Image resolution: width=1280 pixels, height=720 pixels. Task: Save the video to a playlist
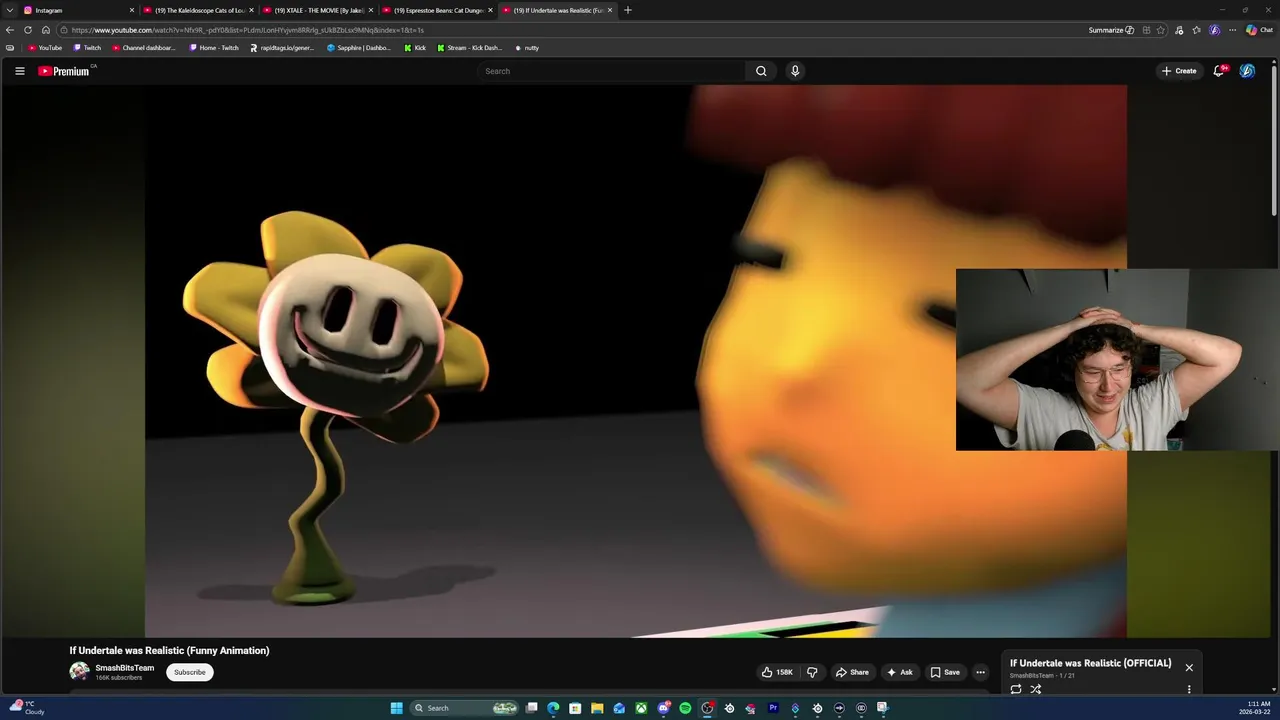click(945, 672)
